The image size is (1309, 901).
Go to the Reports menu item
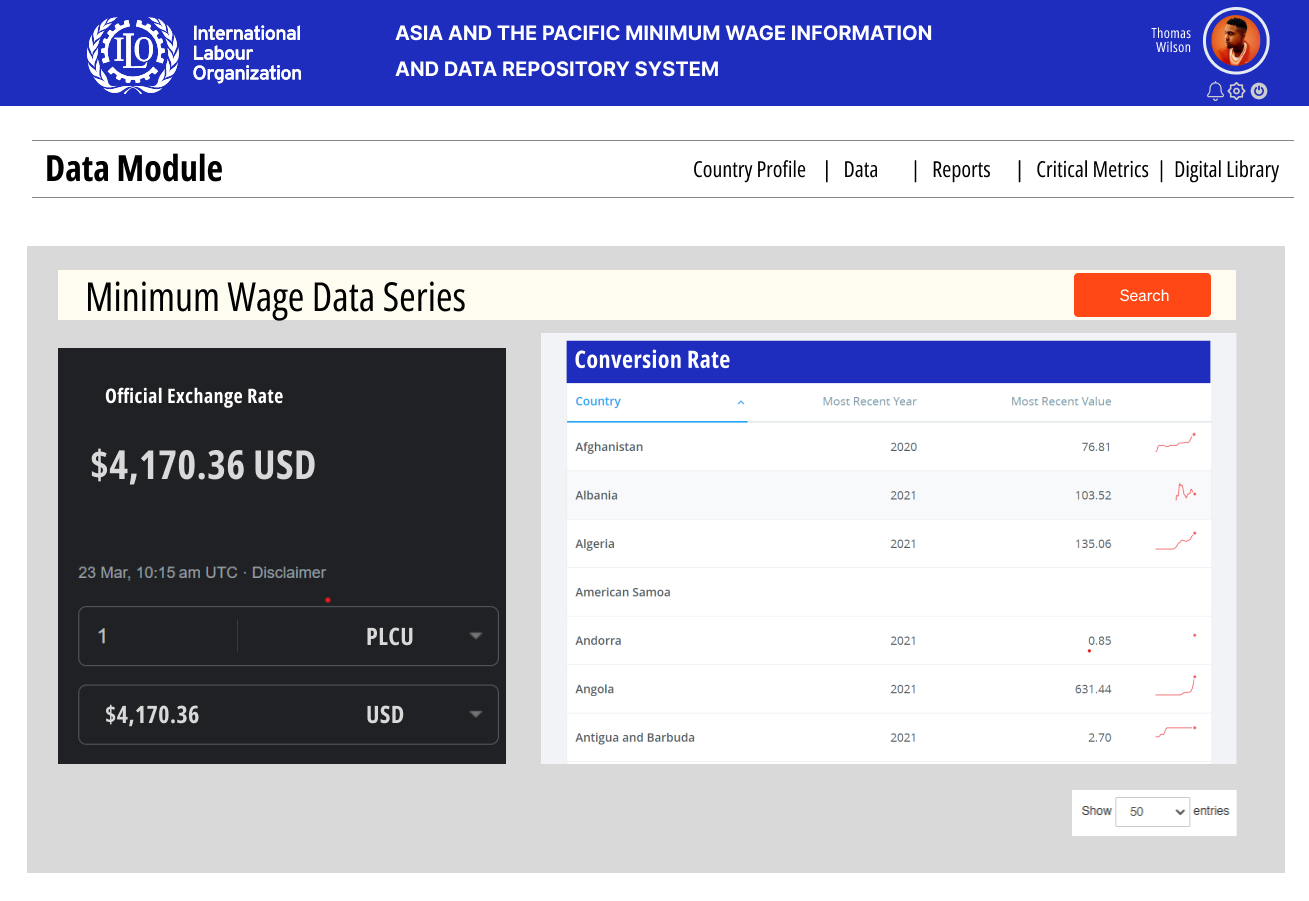[961, 170]
